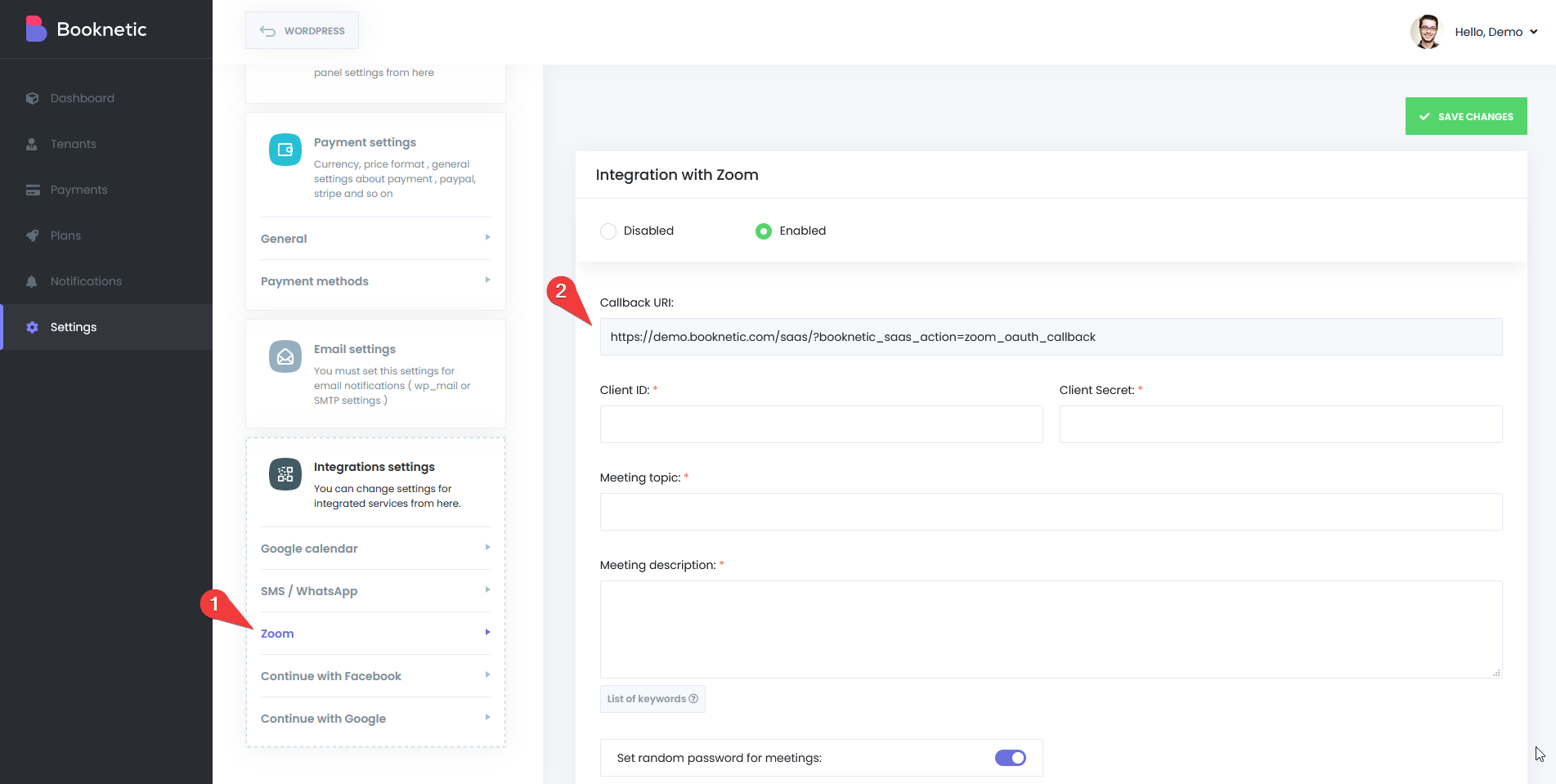This screenshot has height=784, width=1556.
Task: Click the List of keywords button
Action: point(652,699)
